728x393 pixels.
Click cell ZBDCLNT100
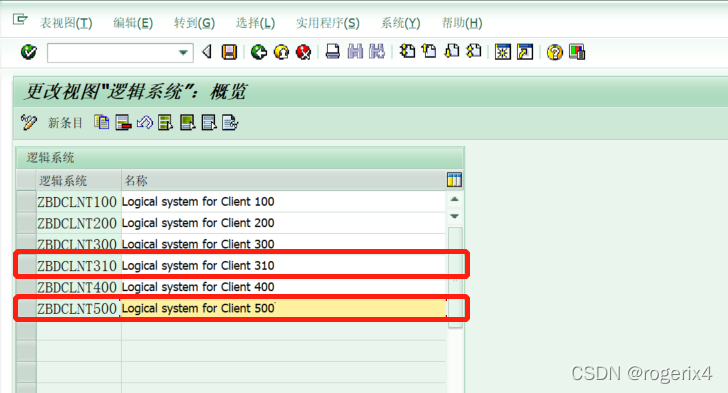(x=78, y=202)
